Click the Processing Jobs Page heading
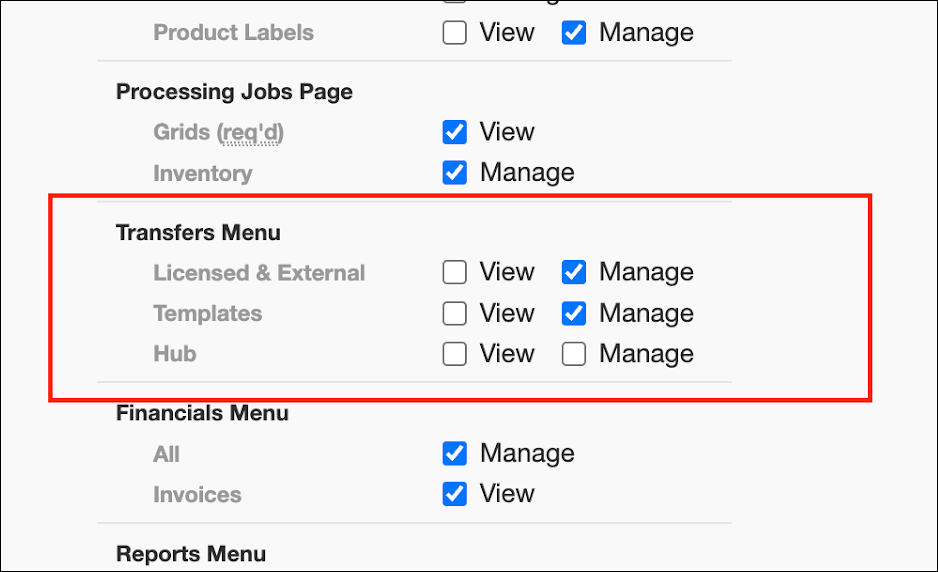 tap(234, 92)
